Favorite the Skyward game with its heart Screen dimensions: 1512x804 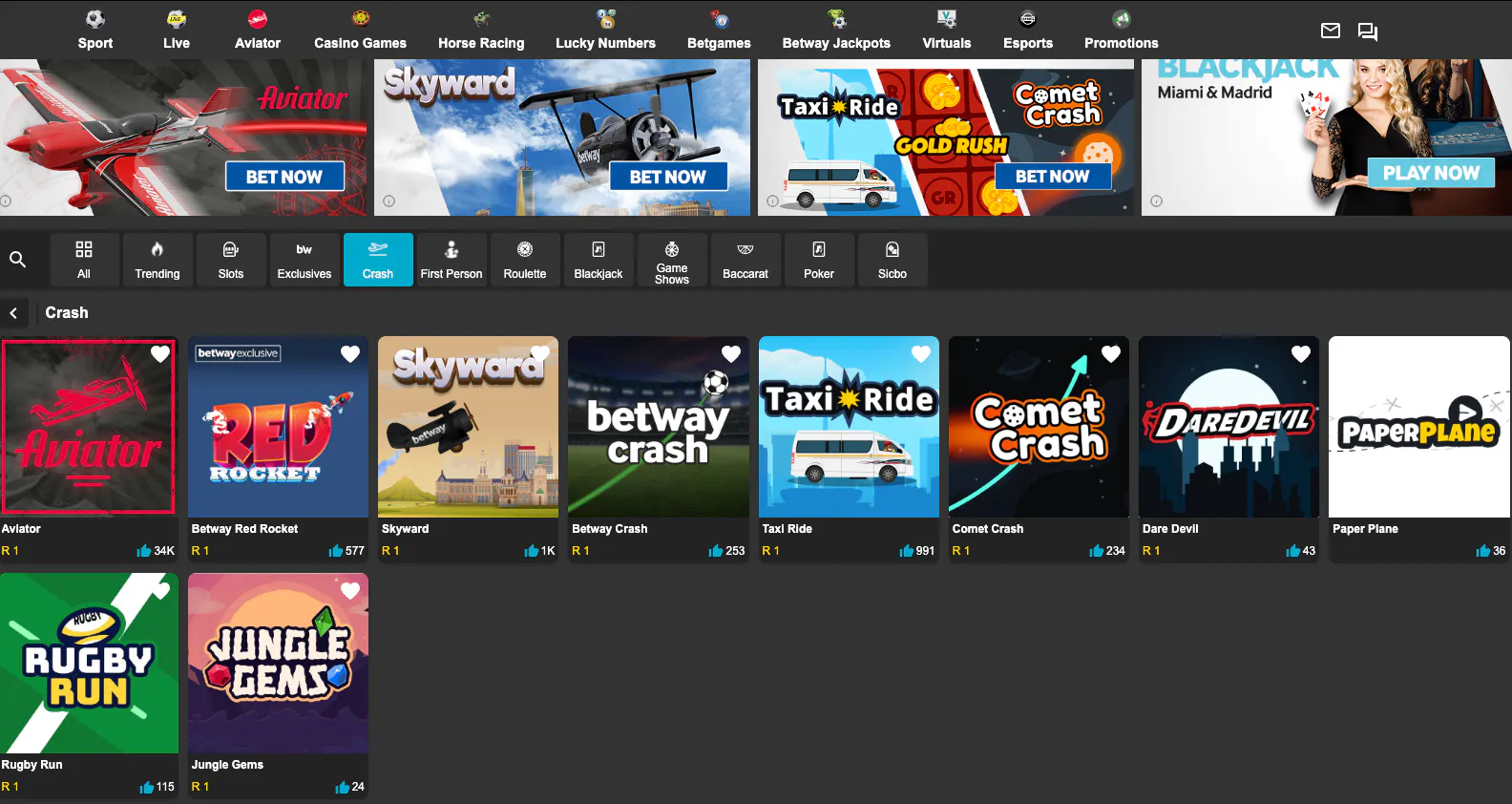[x=540, y=354]
